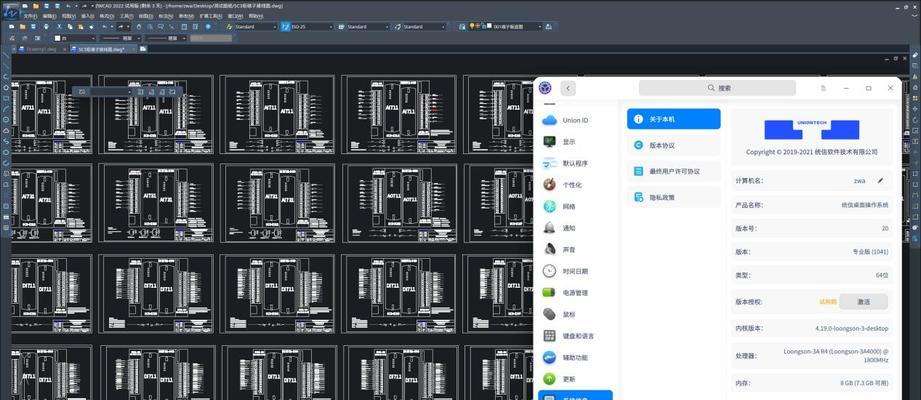Viewport: 921px width, 400px height.
Task: Open 辅助功能 accessibility settings
Action: [576, 357]
